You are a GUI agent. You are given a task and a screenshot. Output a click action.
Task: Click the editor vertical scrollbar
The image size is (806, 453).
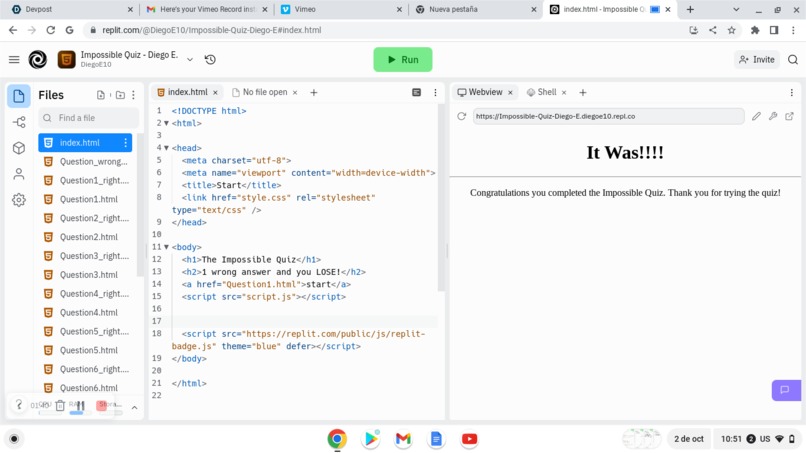point(441,198)
